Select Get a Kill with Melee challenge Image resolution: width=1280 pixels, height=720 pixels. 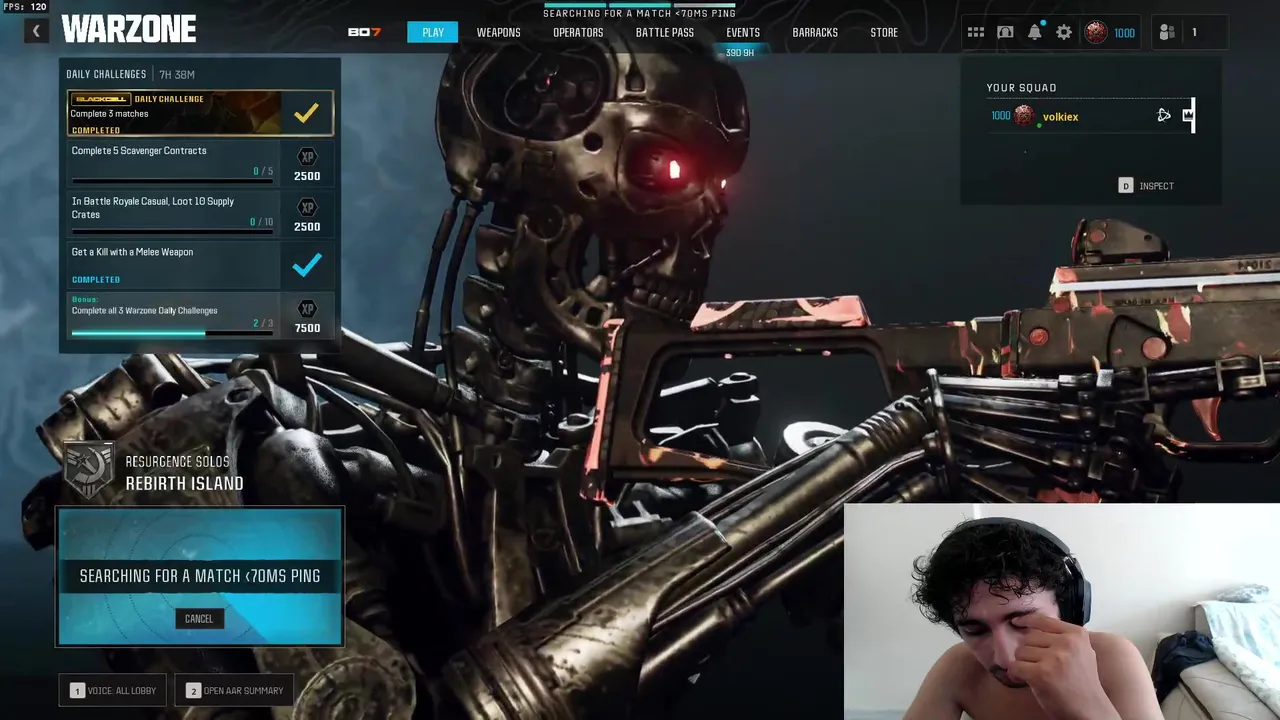point(200,264)
